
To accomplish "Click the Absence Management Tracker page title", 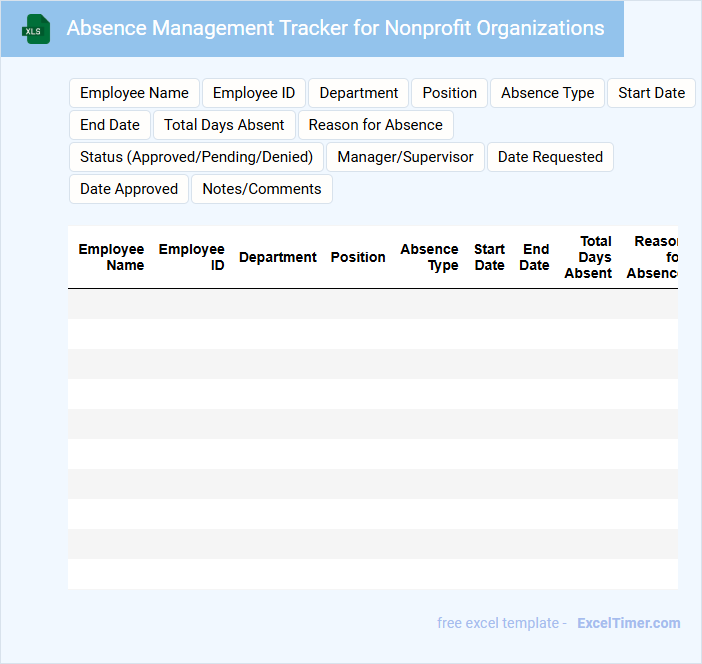I will pos(335,28).
